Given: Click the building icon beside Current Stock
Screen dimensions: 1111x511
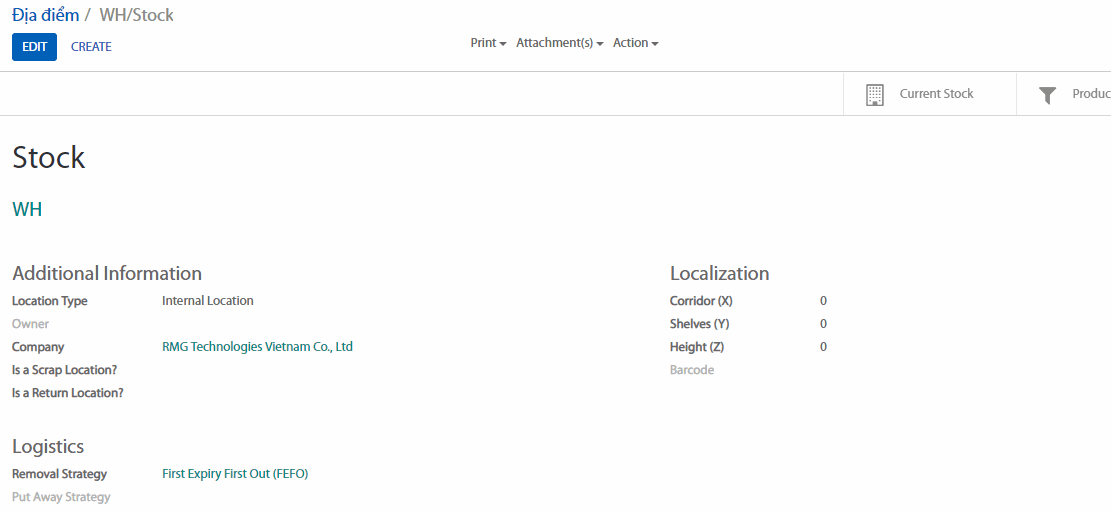Looking at the screenshot, I should pos(874,95).
